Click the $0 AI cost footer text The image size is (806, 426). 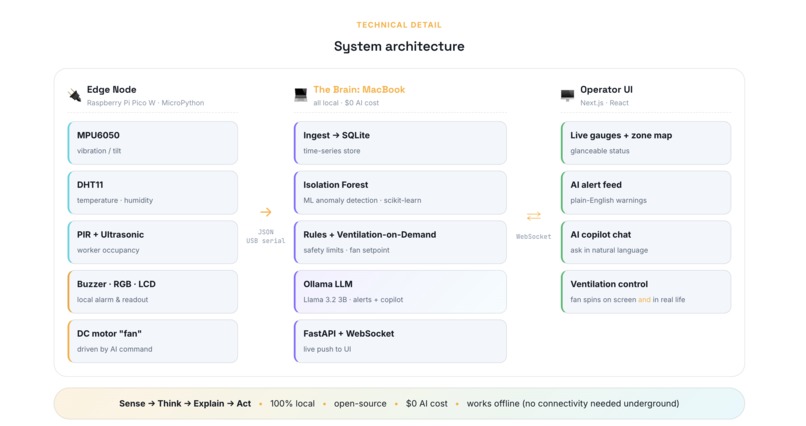click(x=427, y=403)
